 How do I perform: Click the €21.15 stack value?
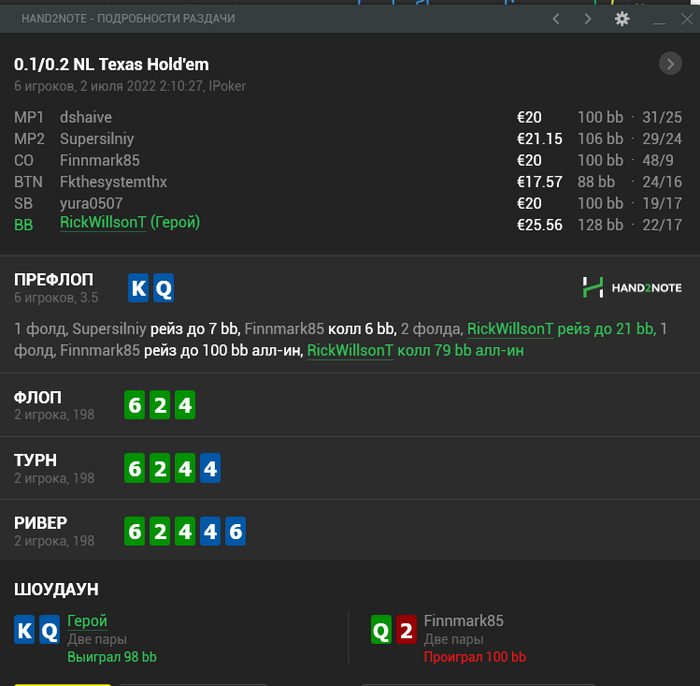tap(539, 139)
